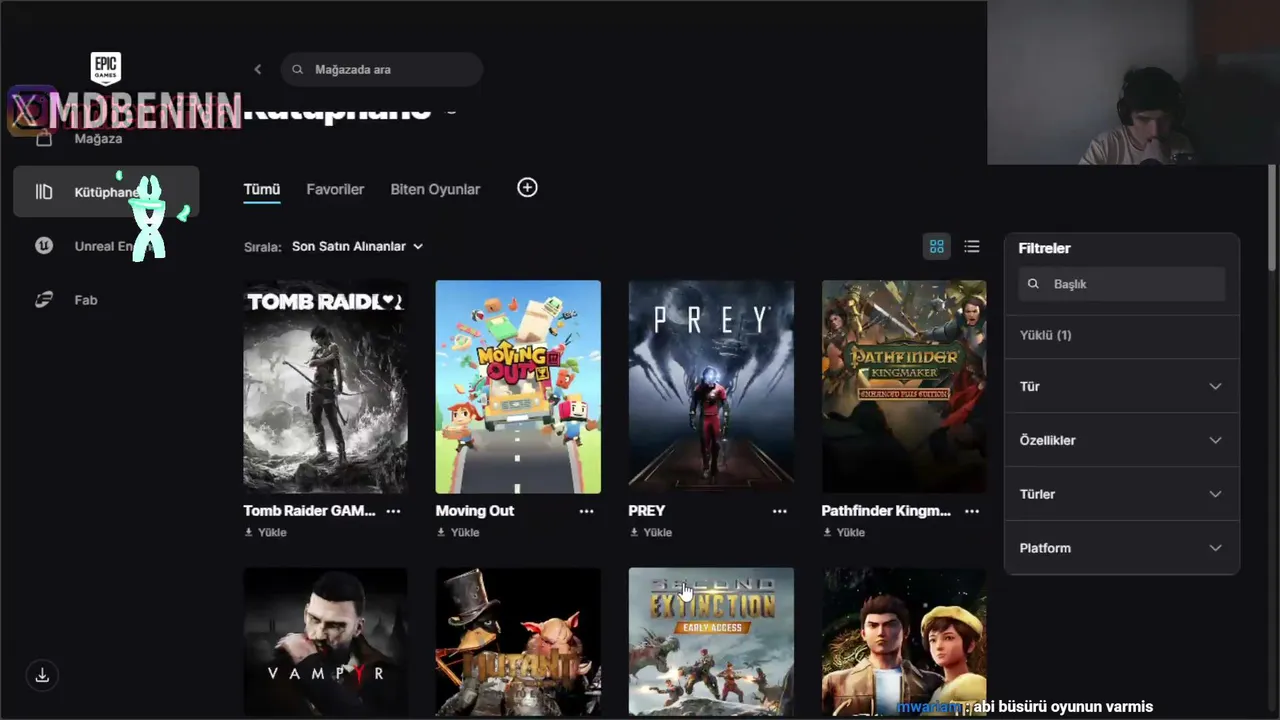Filter by Yüklü (1) installed games
The height and width of the screenshot is (720, 1280).
pos(1045,335)
